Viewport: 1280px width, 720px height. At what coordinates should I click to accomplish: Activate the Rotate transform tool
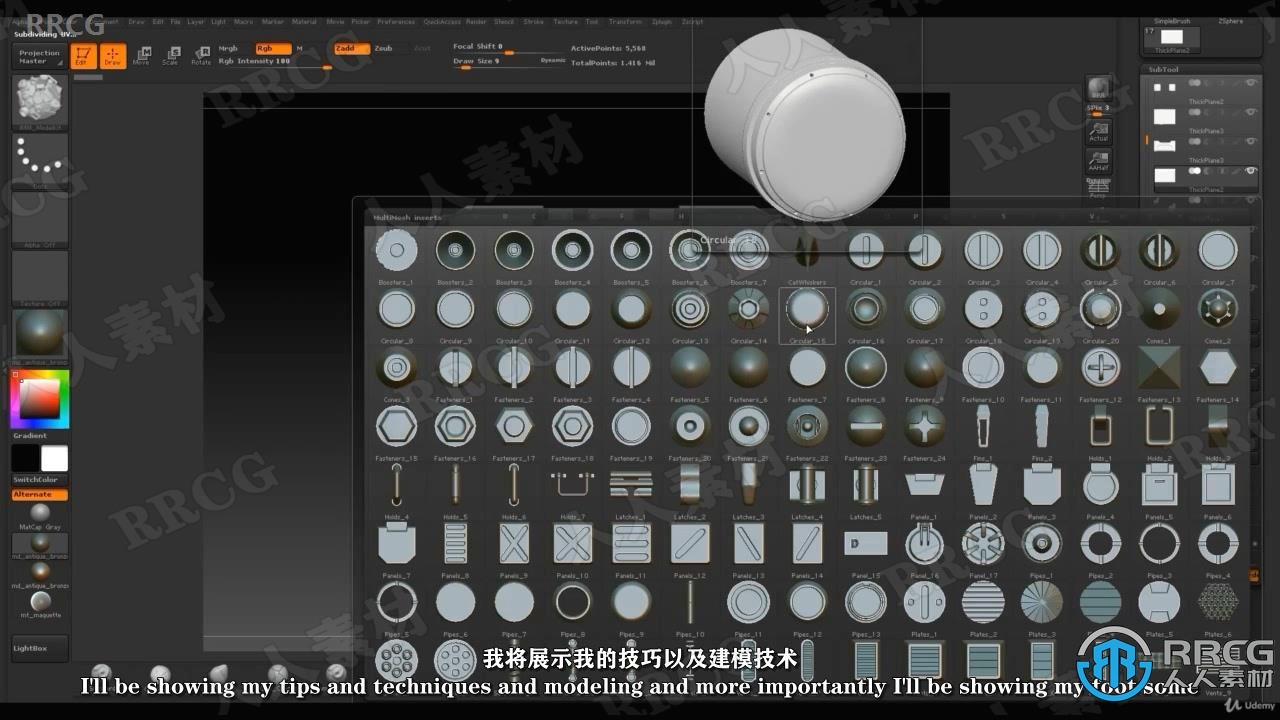pyautogui.click(x=201, y=56)
